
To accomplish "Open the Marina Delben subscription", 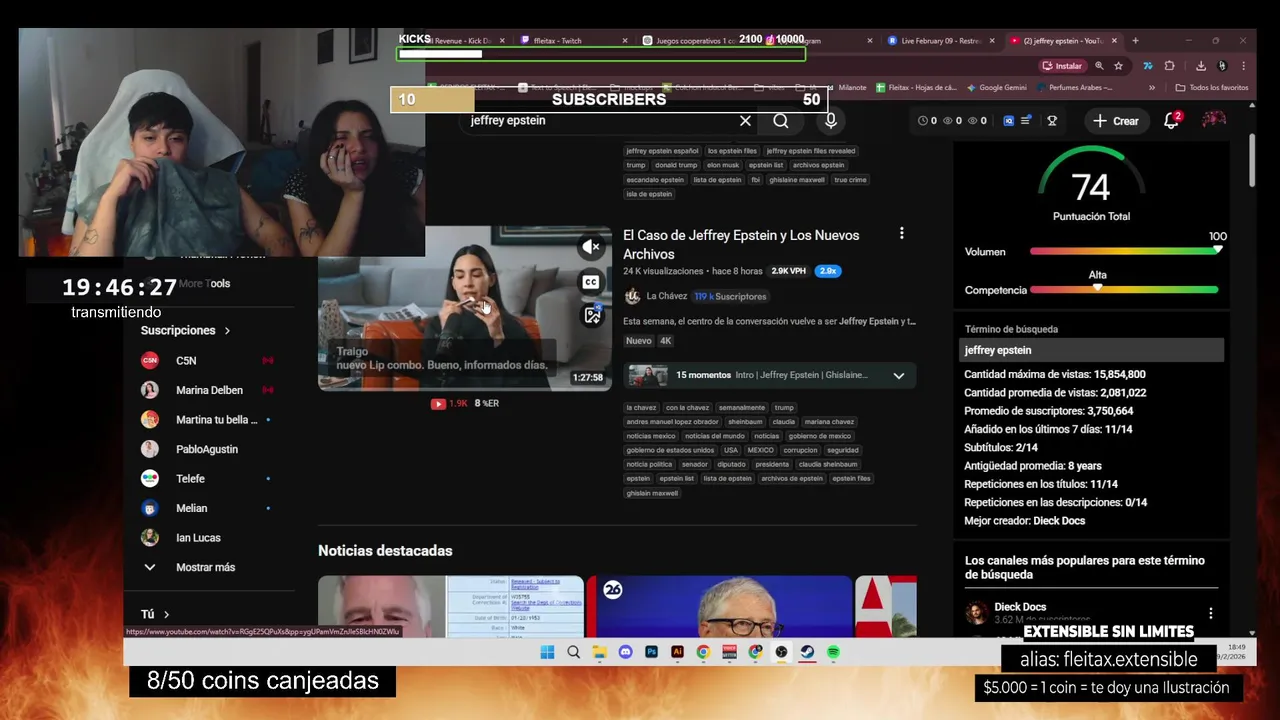I will tap(207, 390).
